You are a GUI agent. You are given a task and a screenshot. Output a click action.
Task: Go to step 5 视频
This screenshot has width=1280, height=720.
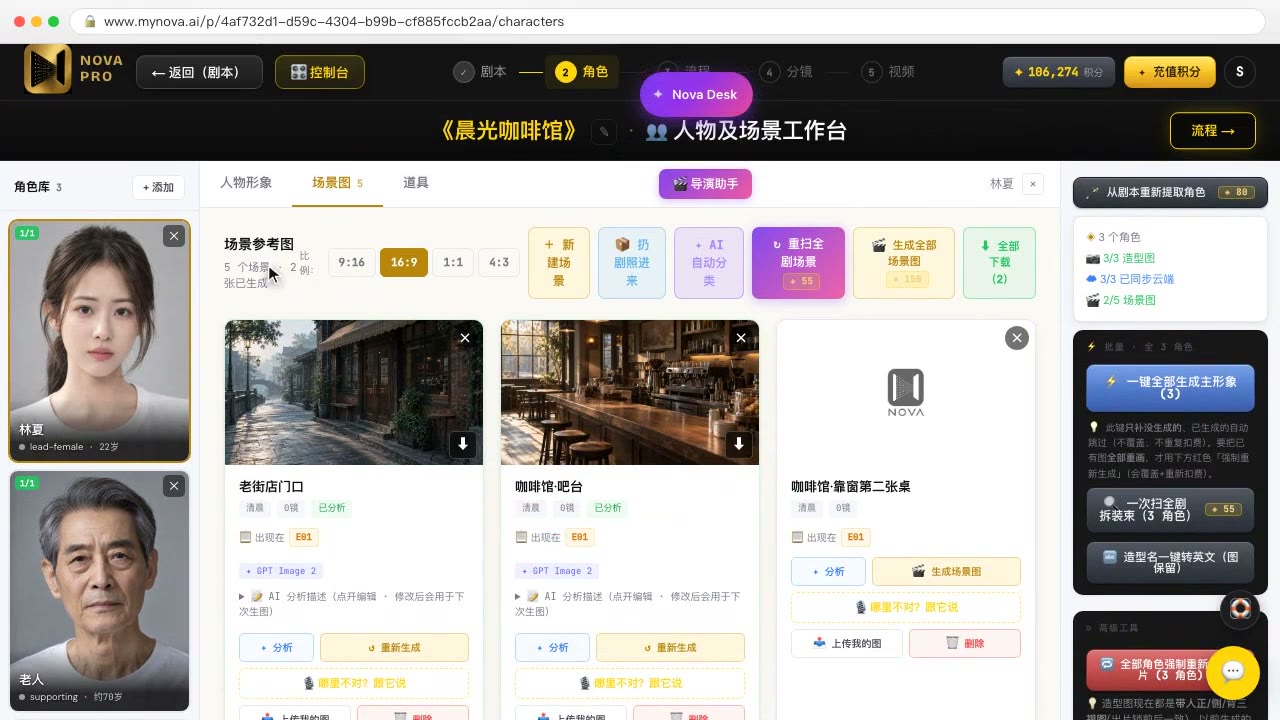point(888,72)
